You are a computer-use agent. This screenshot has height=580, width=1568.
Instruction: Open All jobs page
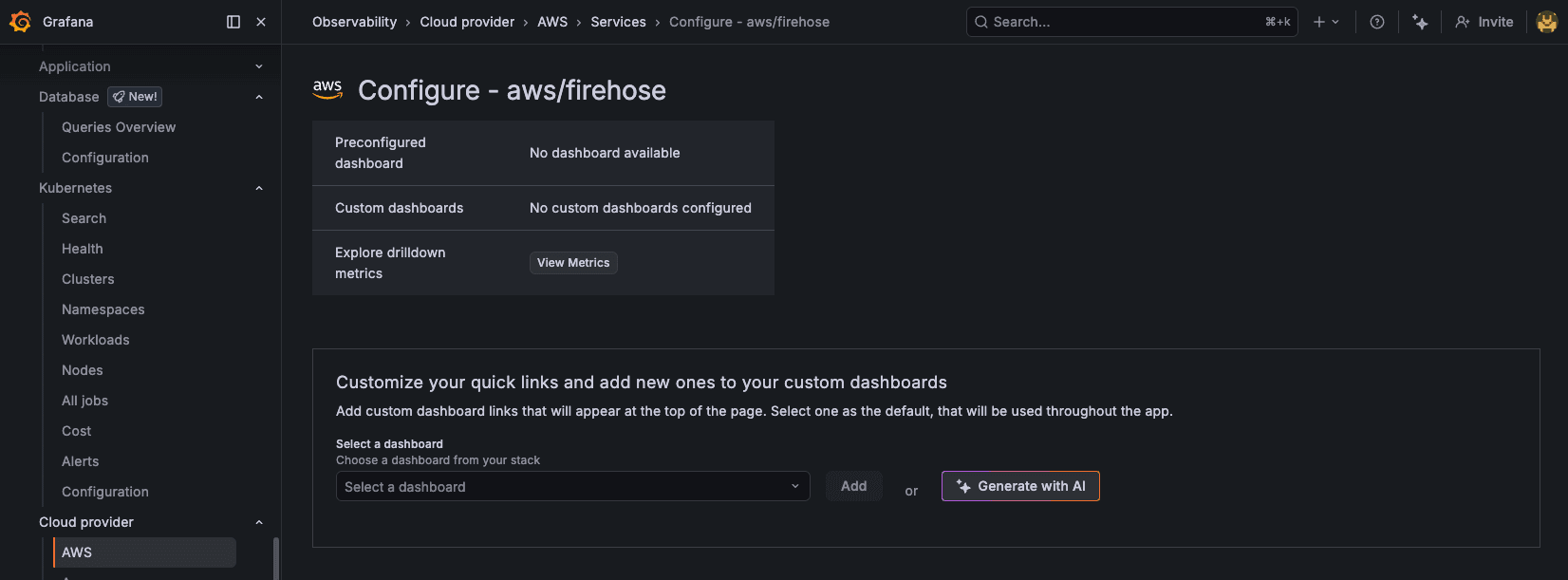pyautogui.click(x=84, y=401)
